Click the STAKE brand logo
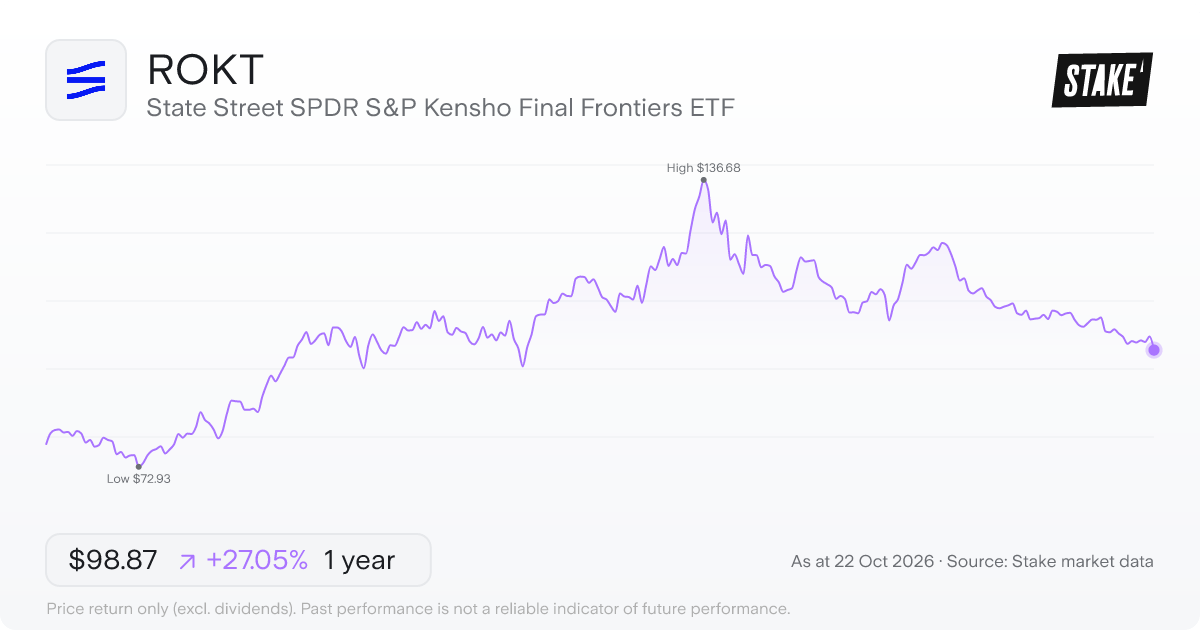This screenshot has height=630, width=1200. [1102, 80]
